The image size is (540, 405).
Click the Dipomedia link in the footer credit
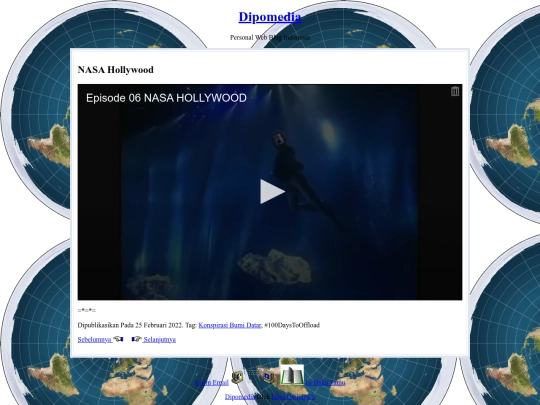coord(240,397)
